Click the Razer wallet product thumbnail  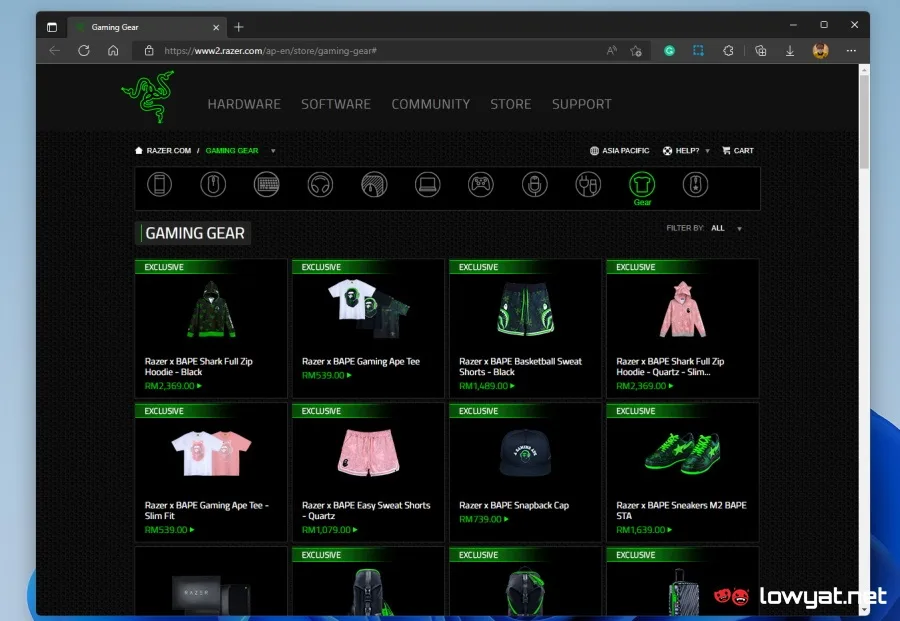click(x=211, y=595)
